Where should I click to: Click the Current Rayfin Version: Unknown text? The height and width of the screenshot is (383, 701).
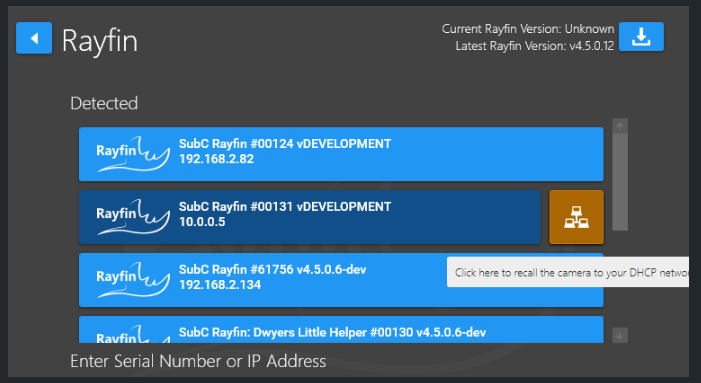tap(528, 29)
